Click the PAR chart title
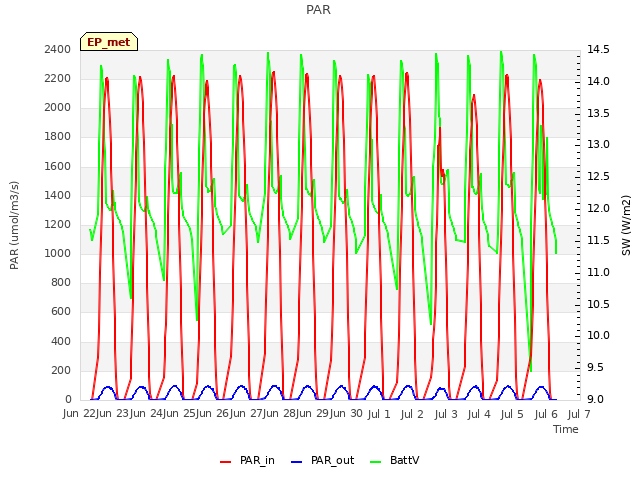The width and height of the screenshot is (640, 480). click(318, 9)
